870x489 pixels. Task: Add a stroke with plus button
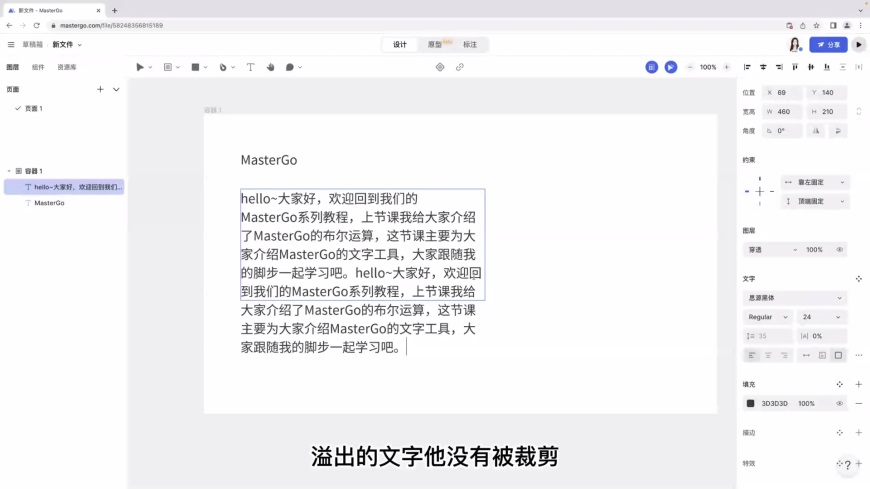tap(859, 432)
